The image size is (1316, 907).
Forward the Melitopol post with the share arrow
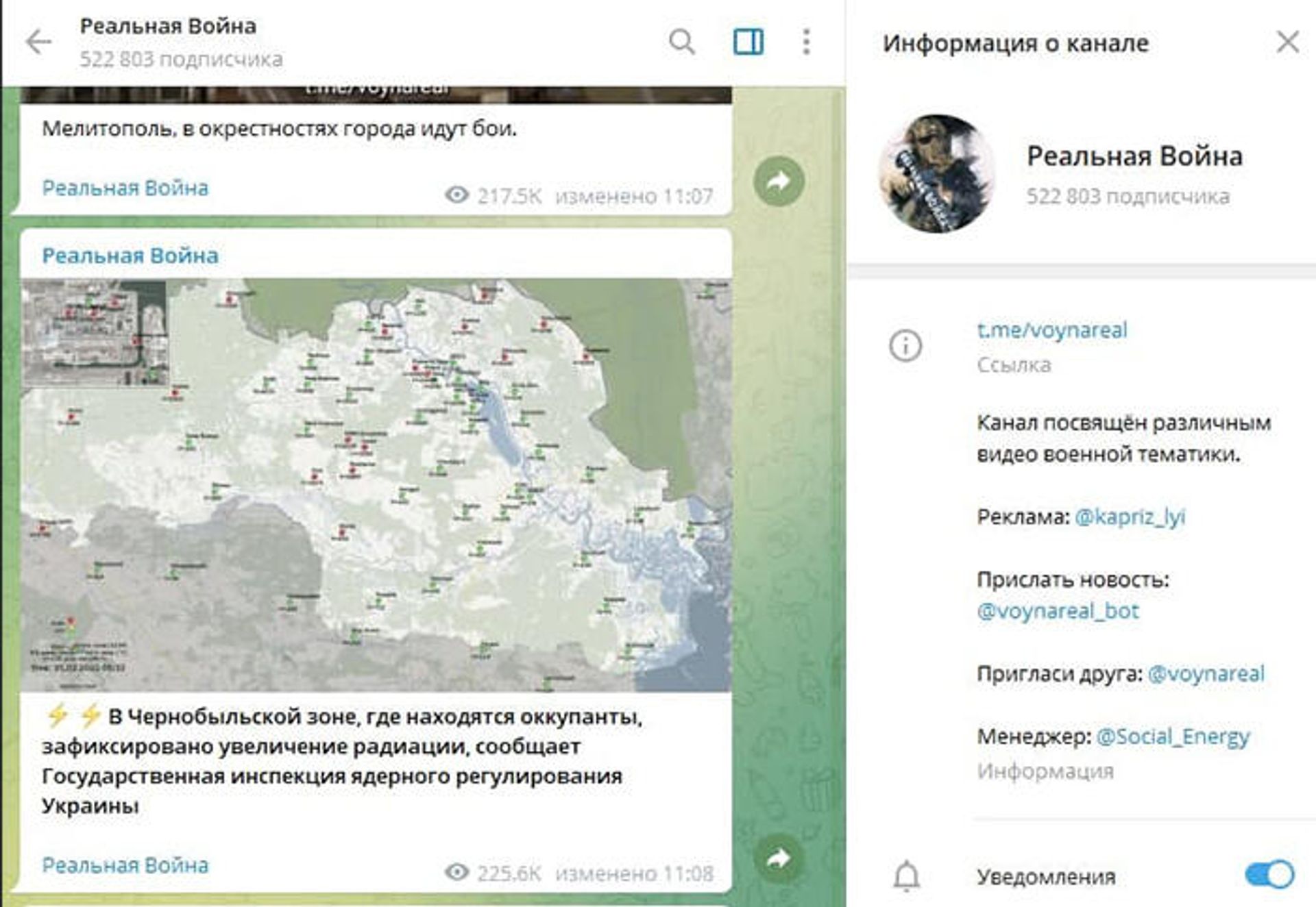[x=779, y=182]
